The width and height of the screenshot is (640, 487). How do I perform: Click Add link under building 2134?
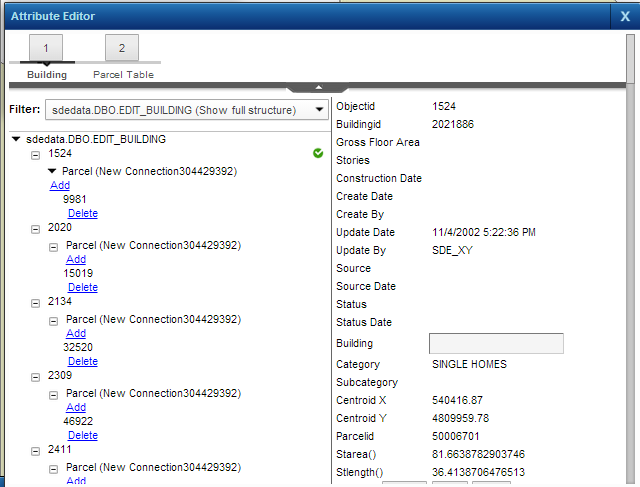click(x=76, y=333)
